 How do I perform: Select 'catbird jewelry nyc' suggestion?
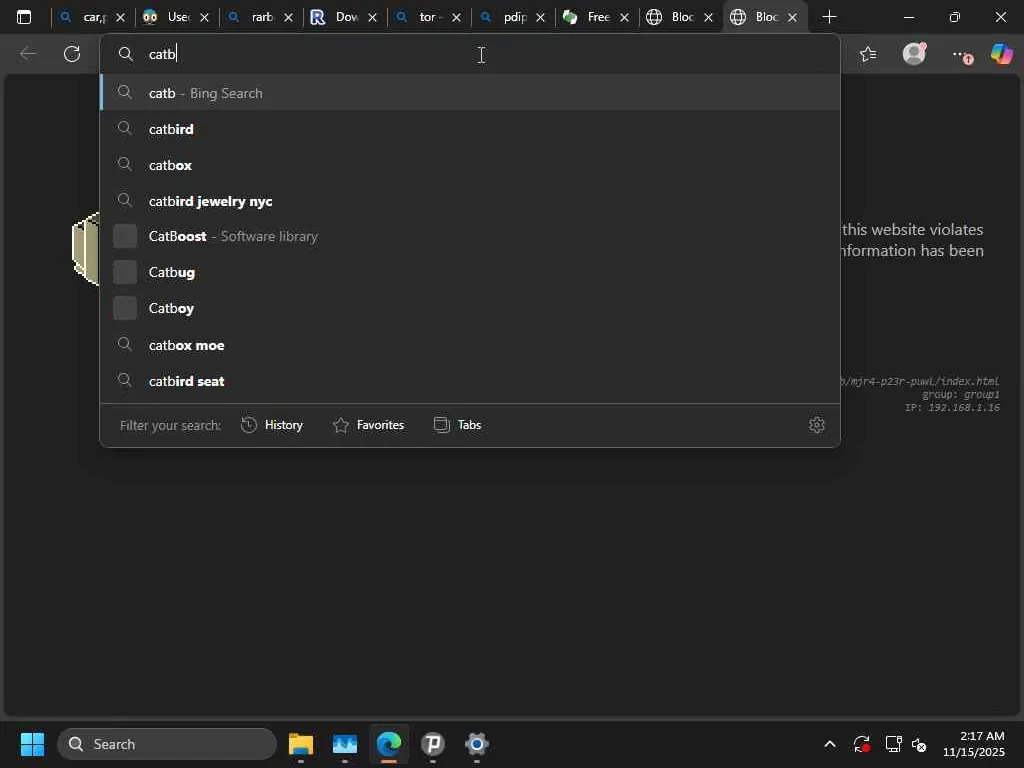pyautogui.click(x=470, y=200)
